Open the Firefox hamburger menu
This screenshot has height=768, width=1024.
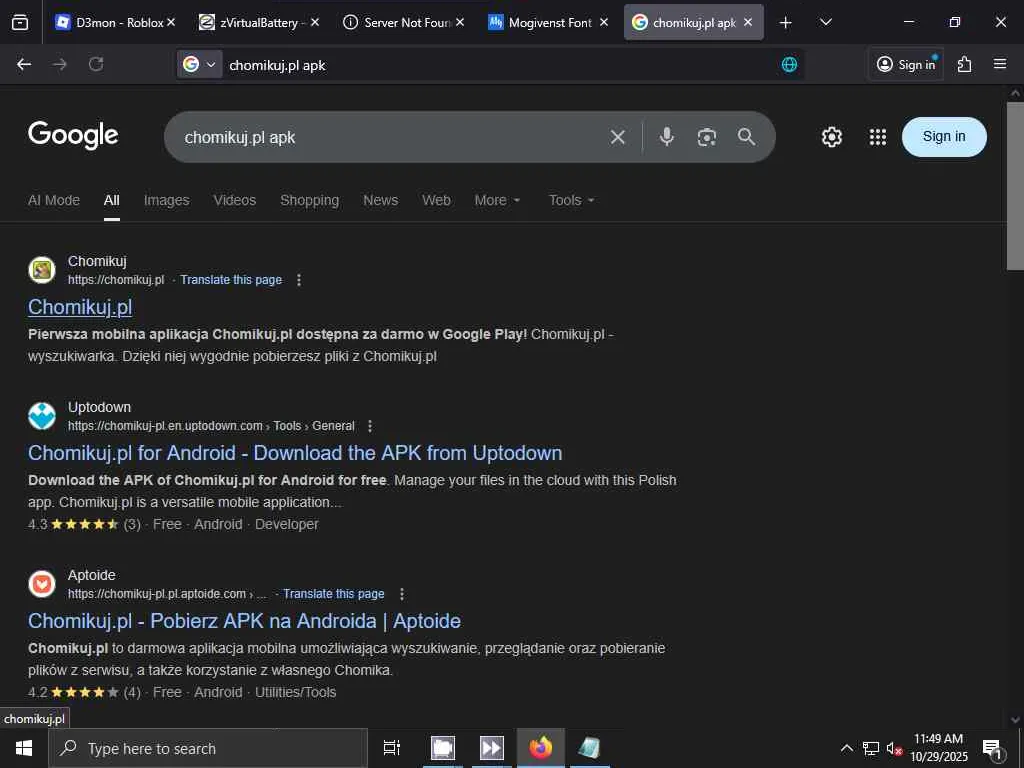coord(999,64)
